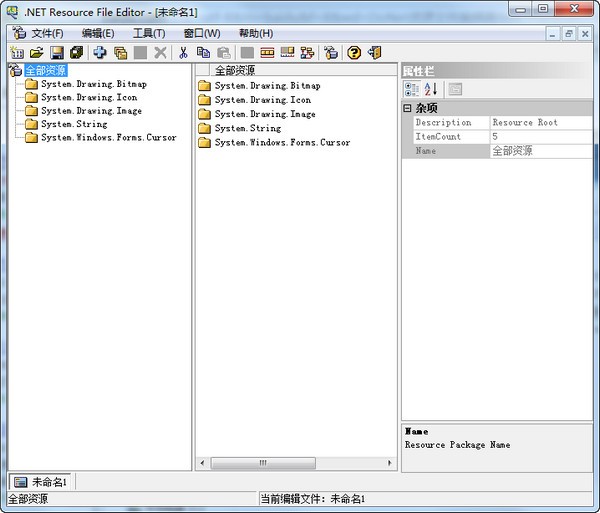Click the resource package icon before Help
This screenshot has height=513, width=600.
click(x=331, y=53)
